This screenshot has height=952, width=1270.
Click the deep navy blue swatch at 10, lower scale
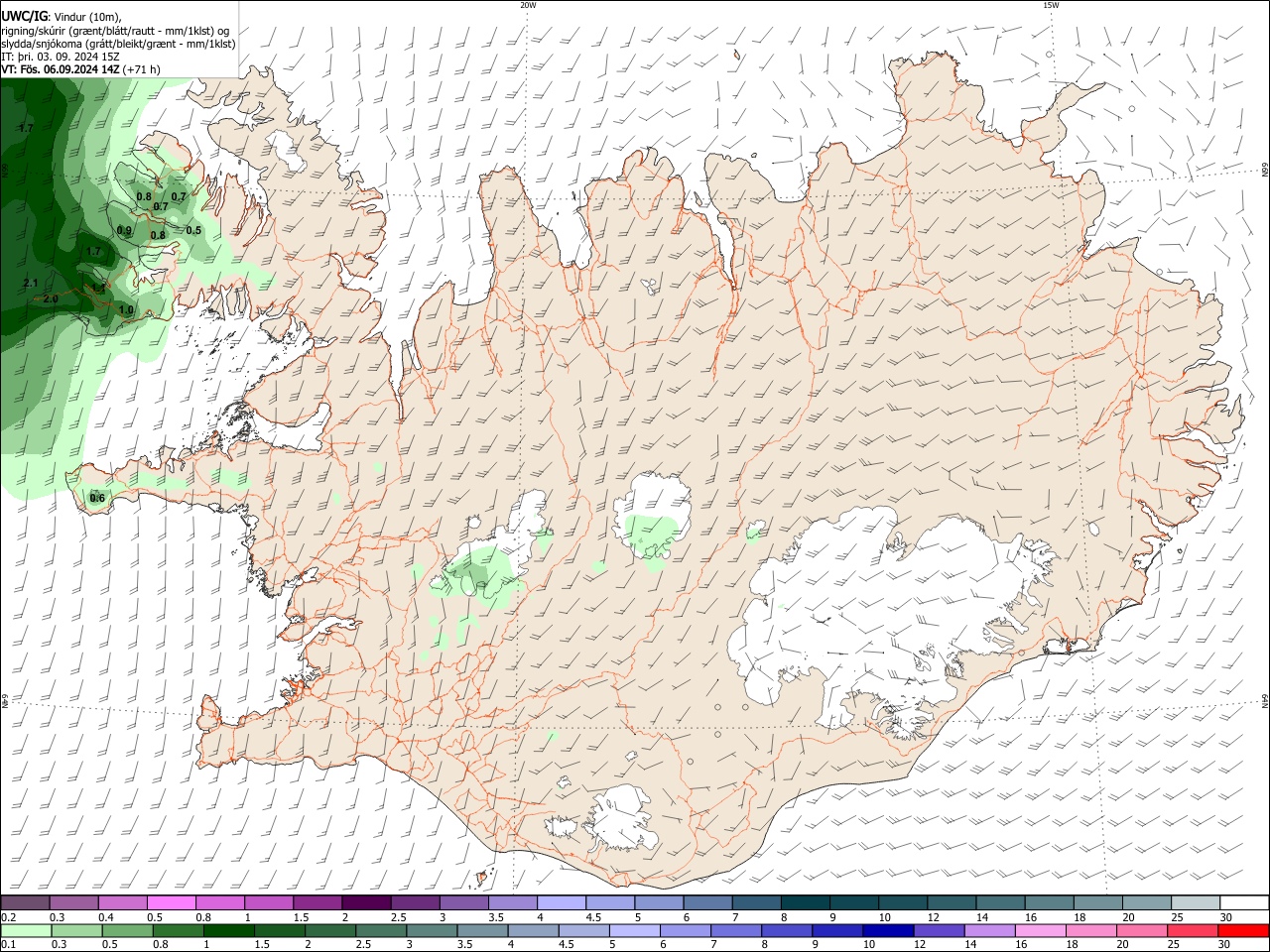888,930
